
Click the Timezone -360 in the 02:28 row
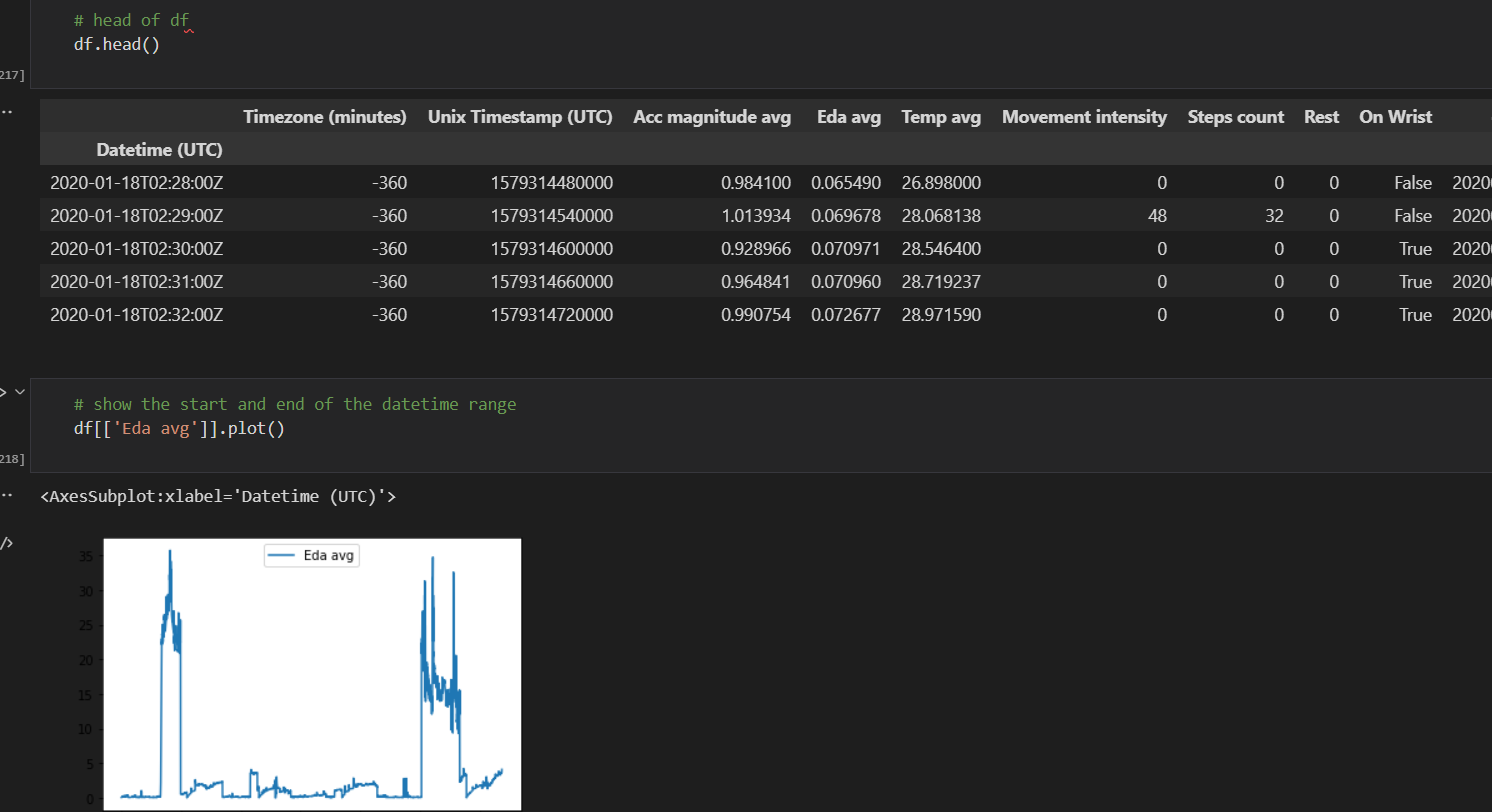(x=388, y=183)
